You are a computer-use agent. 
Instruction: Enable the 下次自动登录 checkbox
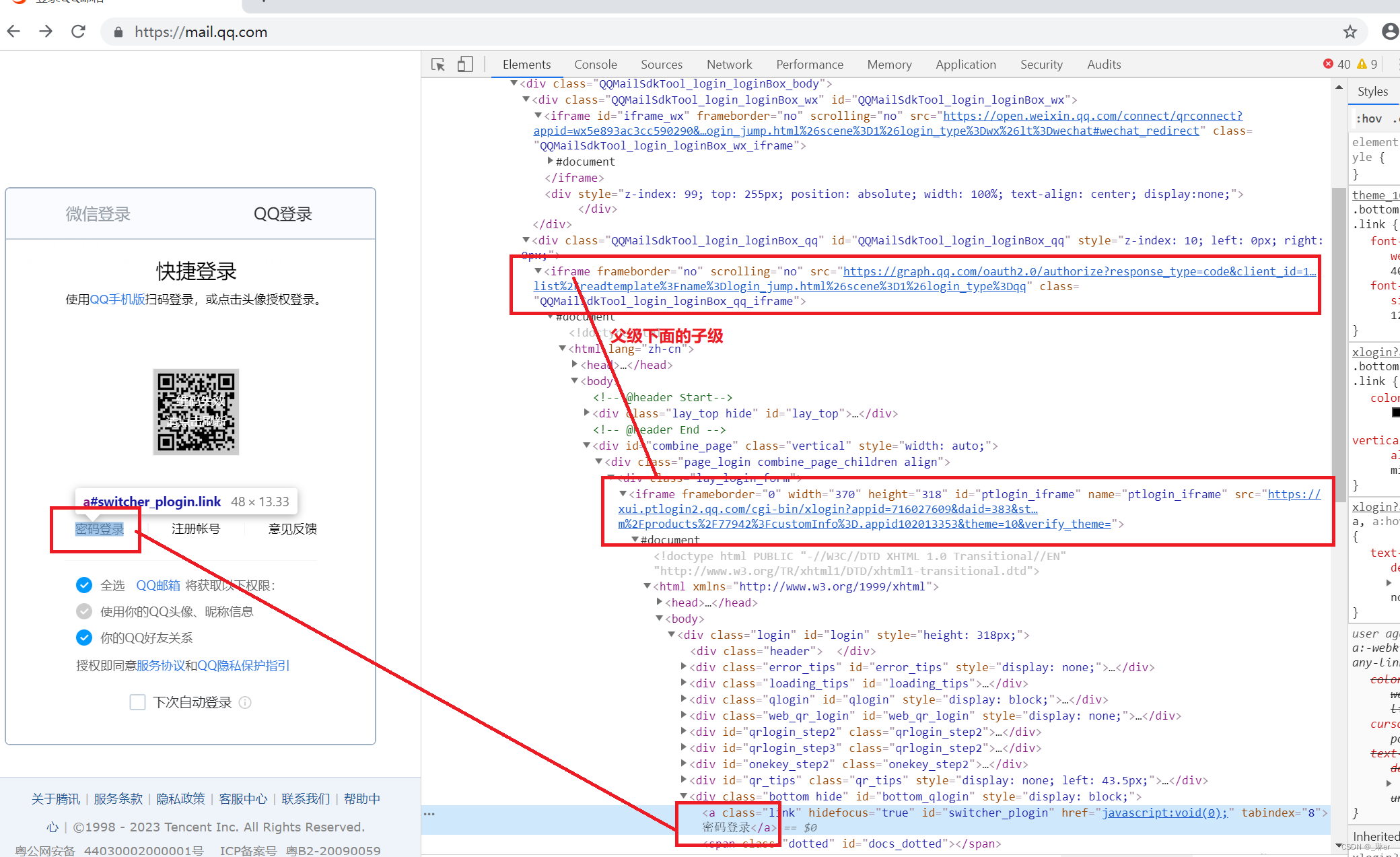tap(137, 702)
